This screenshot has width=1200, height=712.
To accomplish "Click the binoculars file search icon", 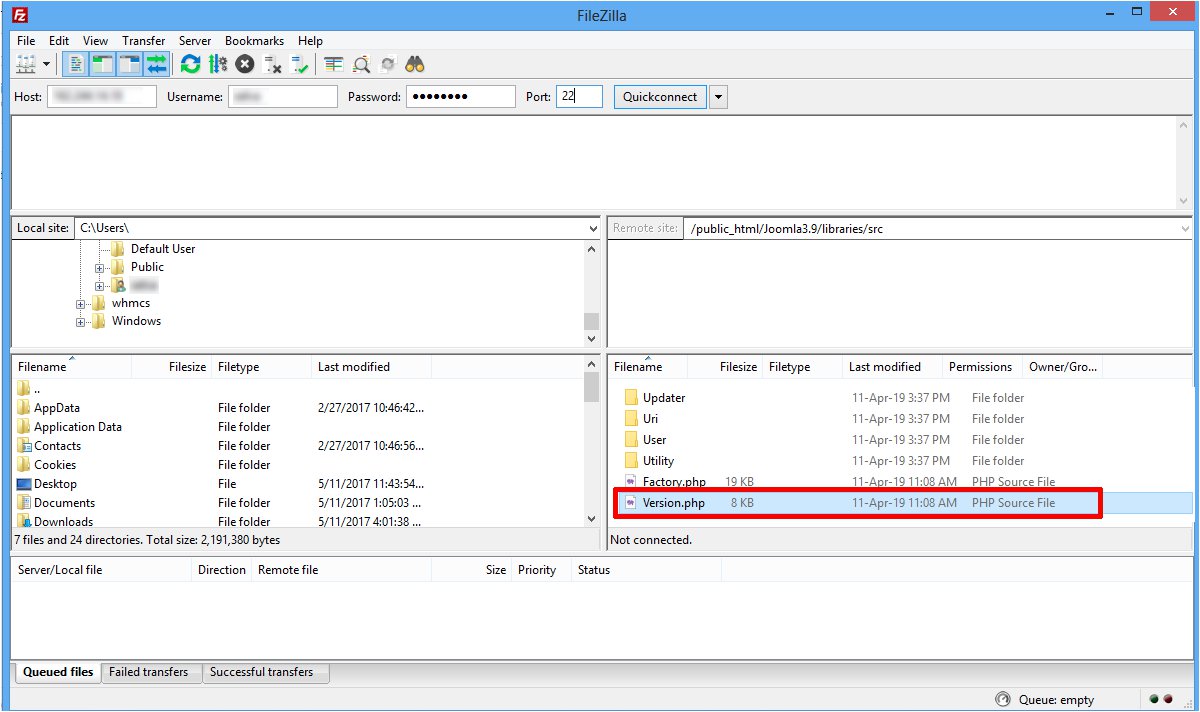I will 415,65.
